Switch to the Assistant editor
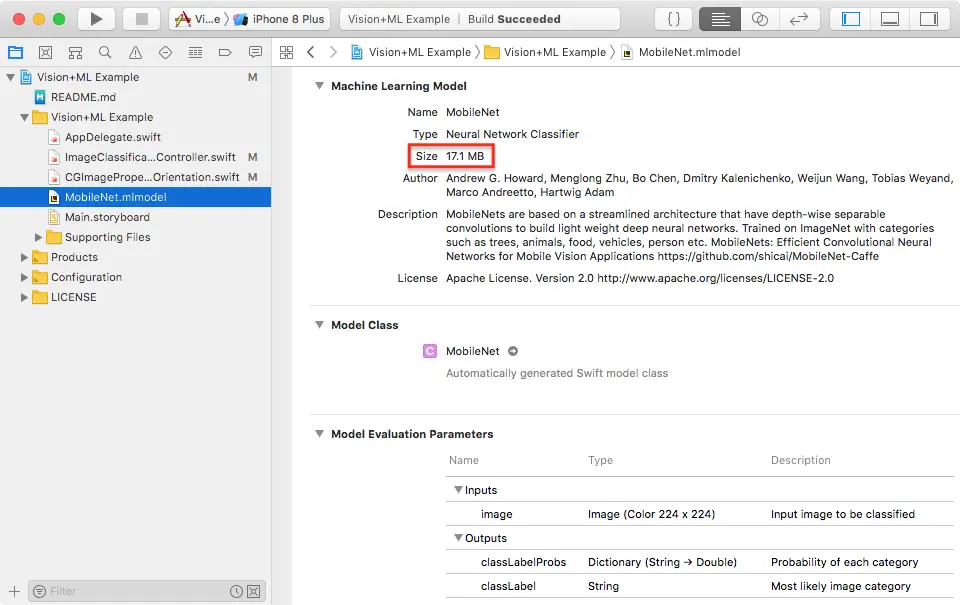 [x=760, y=19]
